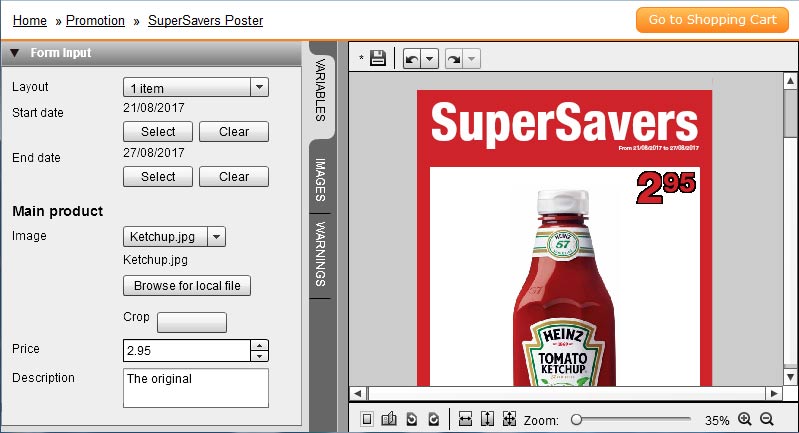Switch to the VARIABLES side tab
The width and height of the screenshot is (799, 433).
(x=321, y=90)
